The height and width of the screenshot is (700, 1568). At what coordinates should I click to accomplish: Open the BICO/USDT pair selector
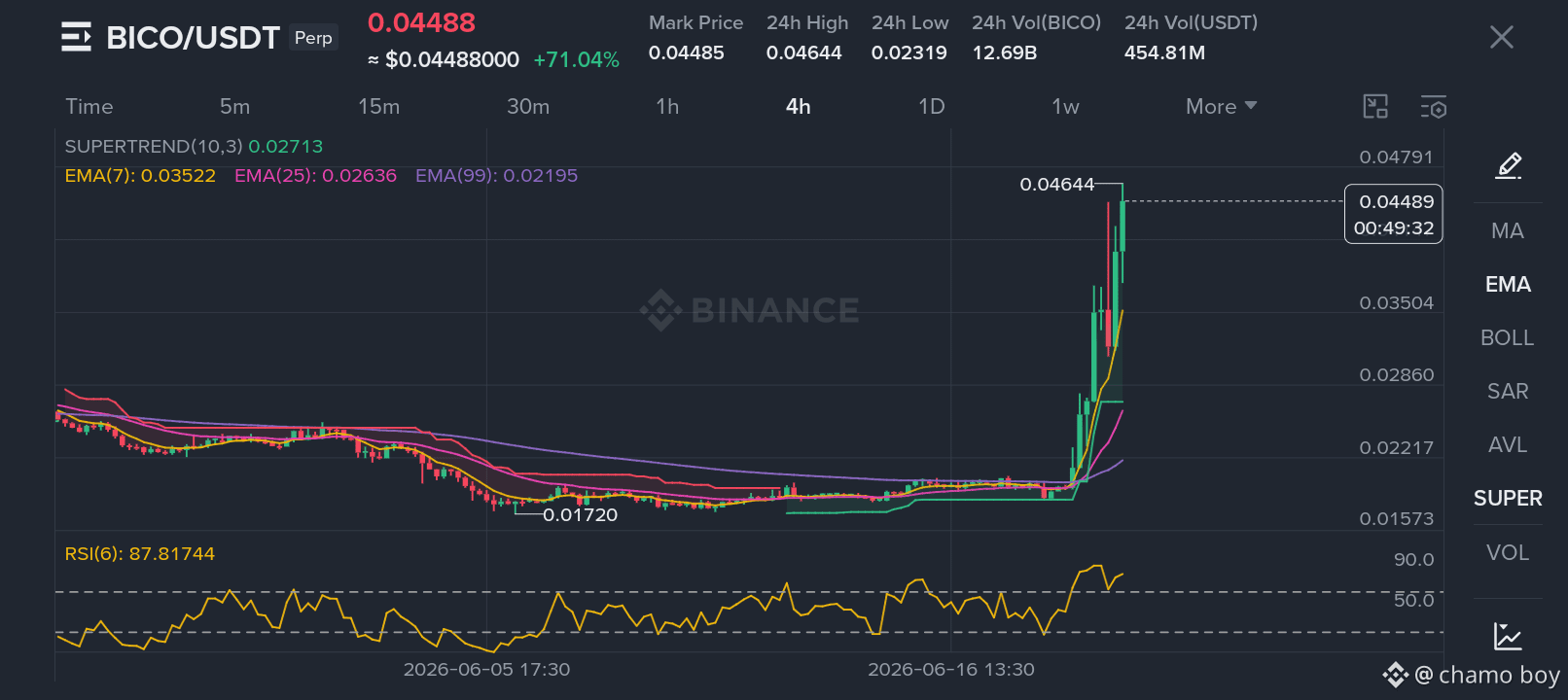[193, 37]
